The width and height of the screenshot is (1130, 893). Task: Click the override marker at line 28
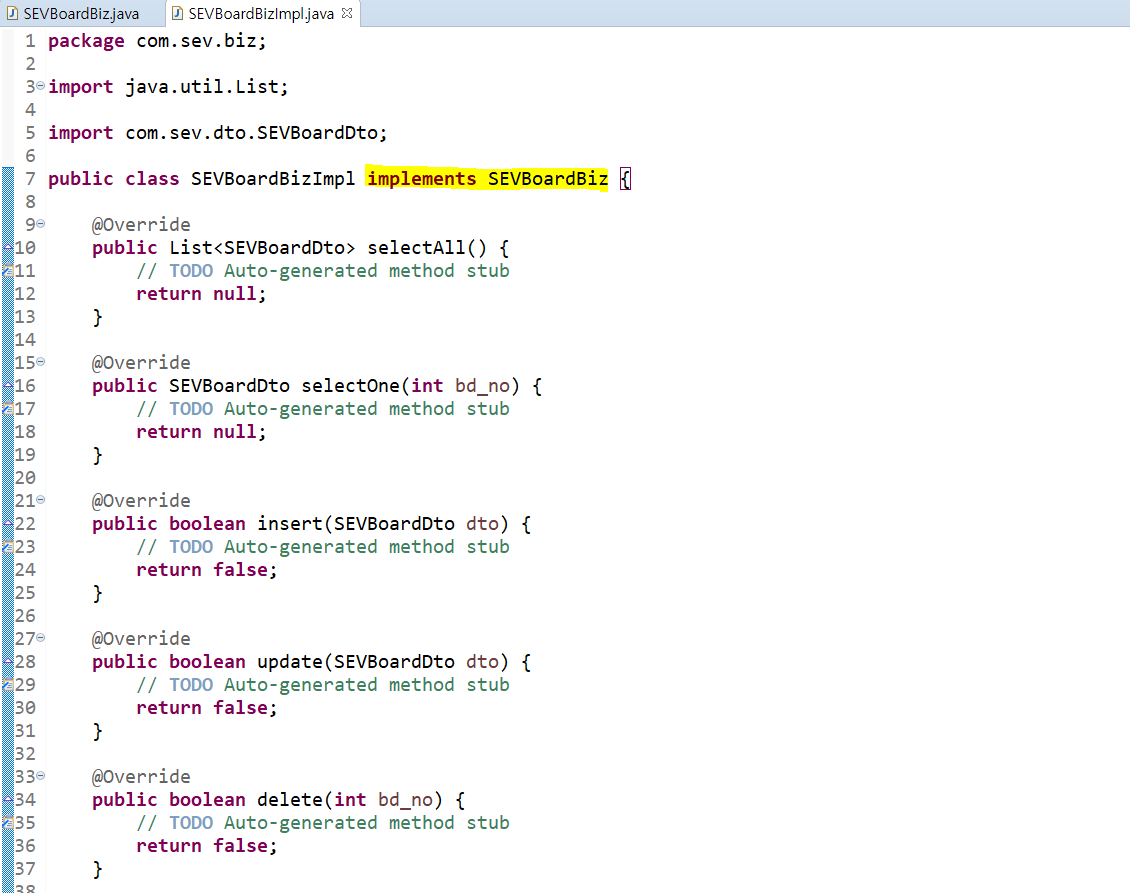pos(8,662)
